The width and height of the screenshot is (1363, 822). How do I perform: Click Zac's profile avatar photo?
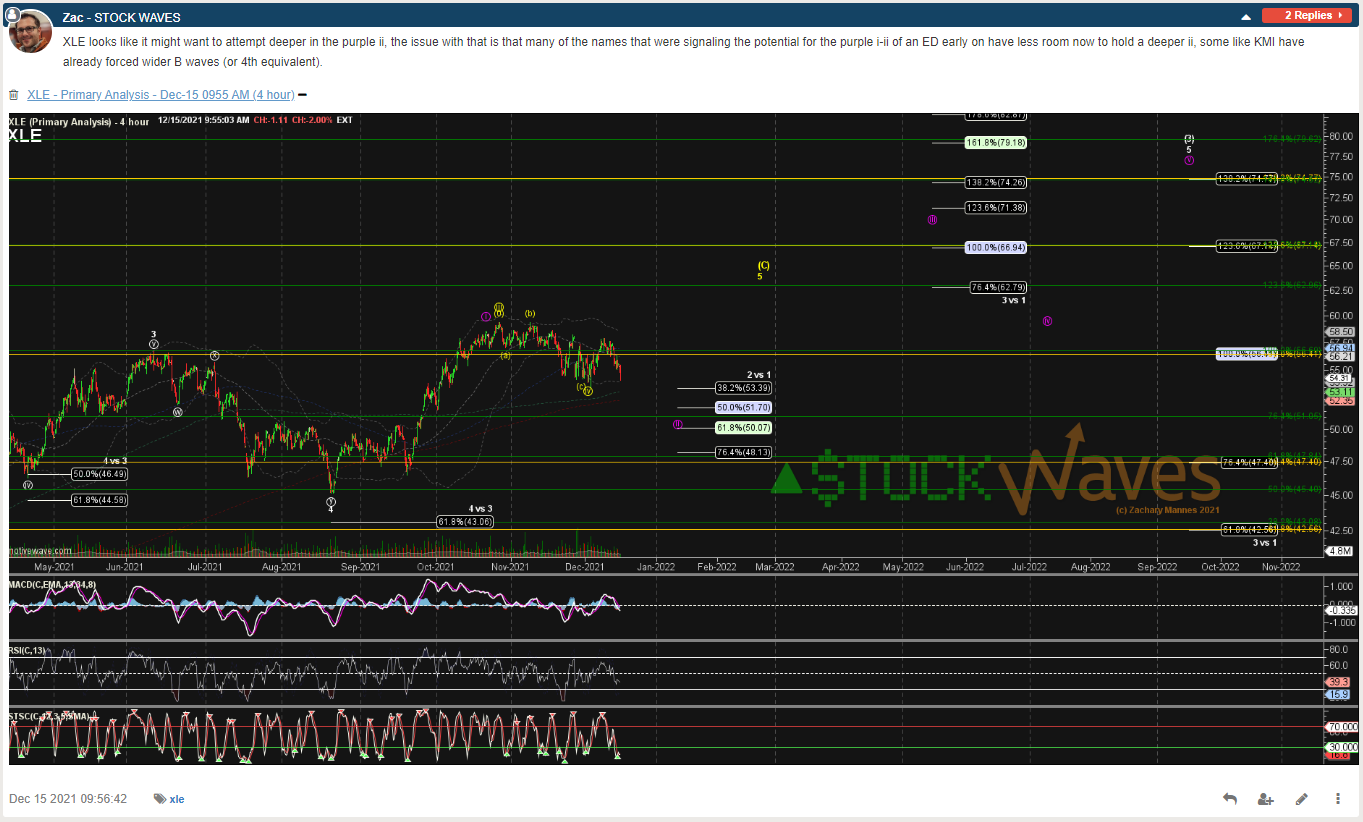[x=31, y=31]
